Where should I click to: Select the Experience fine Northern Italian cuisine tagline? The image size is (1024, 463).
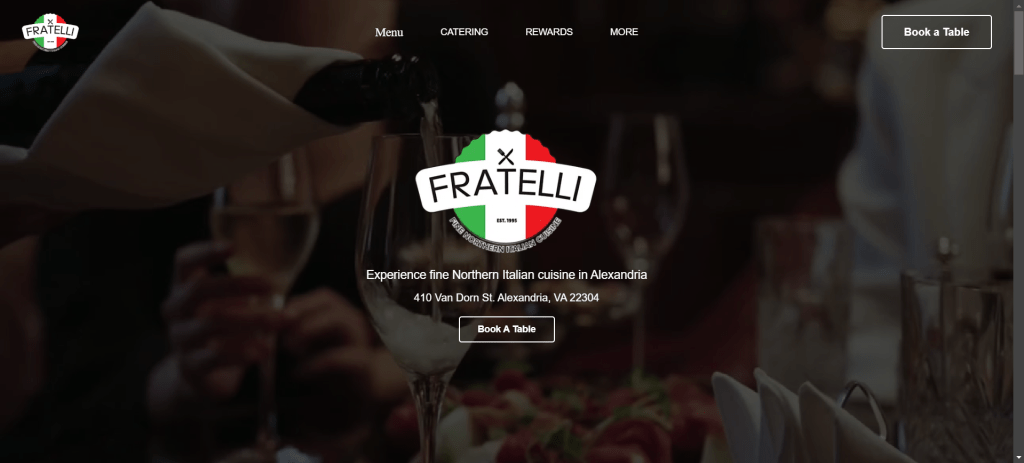point(506,275)
